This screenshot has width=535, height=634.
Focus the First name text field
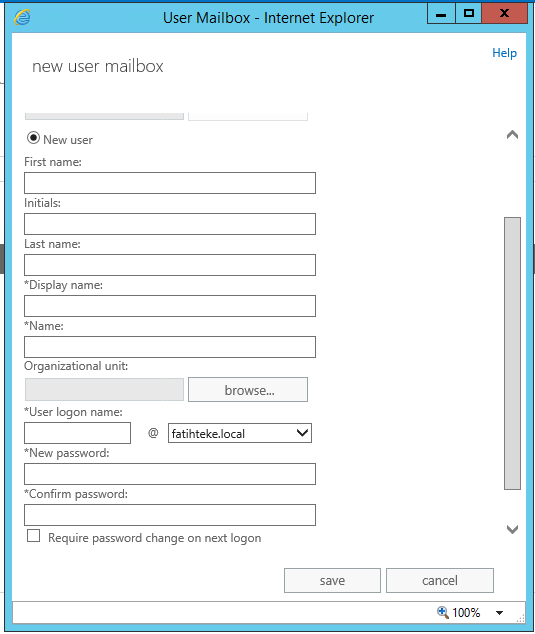170,183
